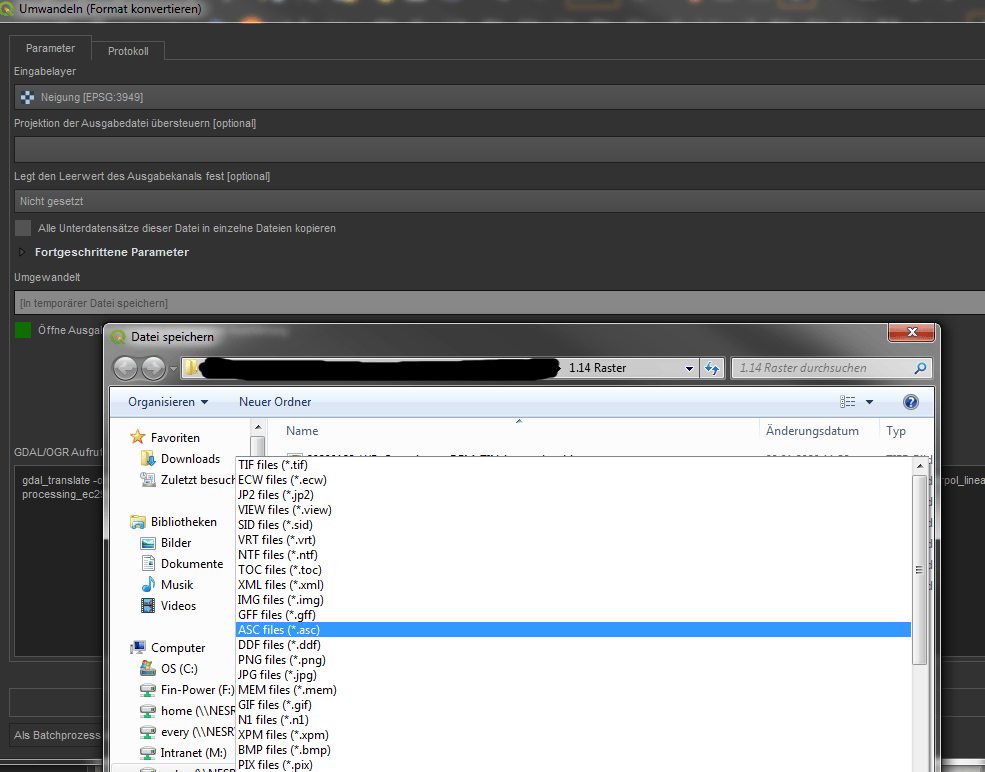Open Zuletzt besucht in navigation pane
Screen dimensions: 985x772
pos(187,480)
